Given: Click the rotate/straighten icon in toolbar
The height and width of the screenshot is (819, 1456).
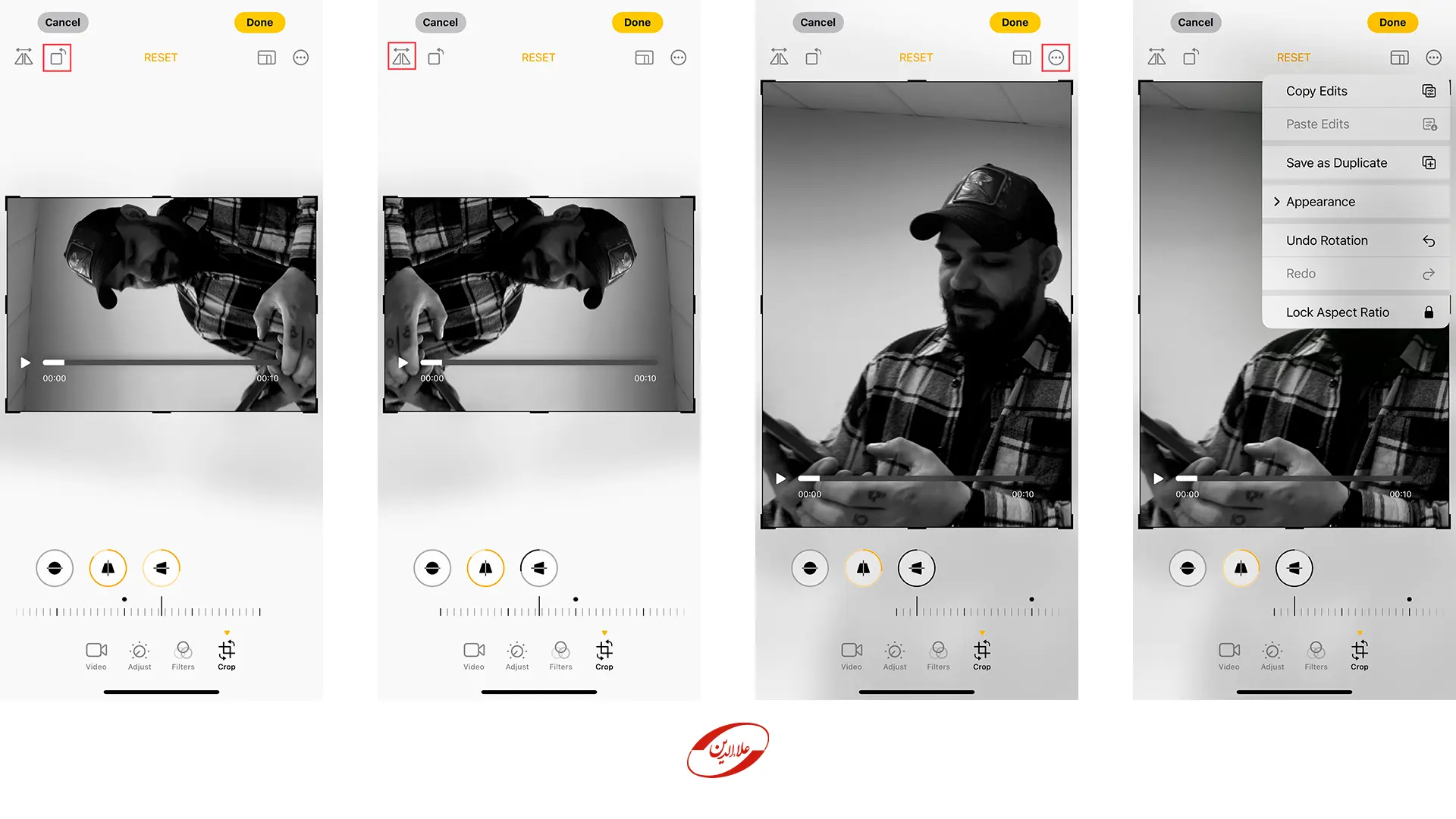Looking at the screenshot, I should 57,57.
